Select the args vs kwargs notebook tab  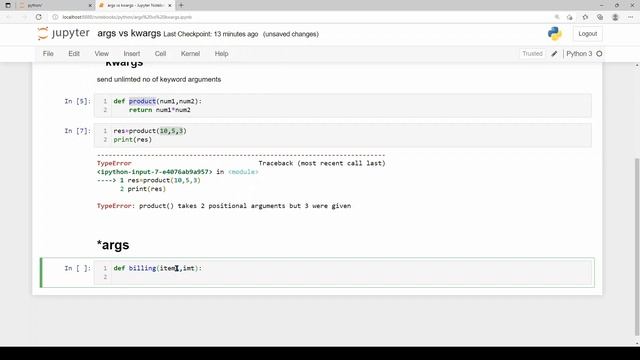click(x=135, y=5)
